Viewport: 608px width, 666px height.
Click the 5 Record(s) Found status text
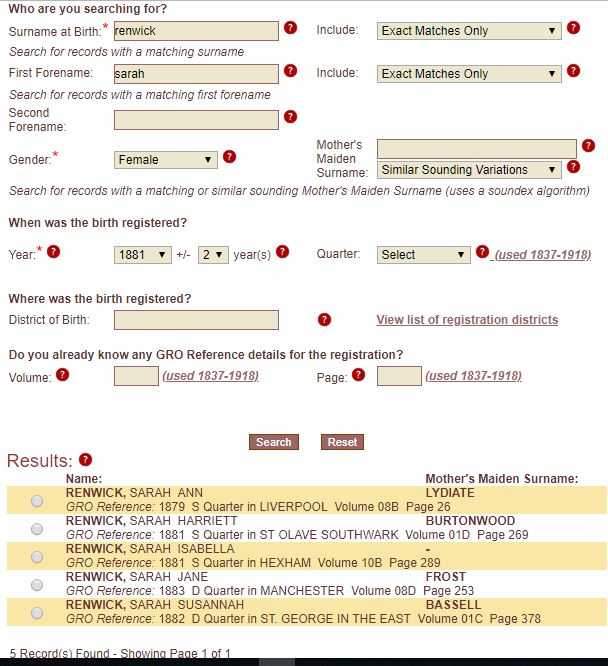(x=120, y=653)
